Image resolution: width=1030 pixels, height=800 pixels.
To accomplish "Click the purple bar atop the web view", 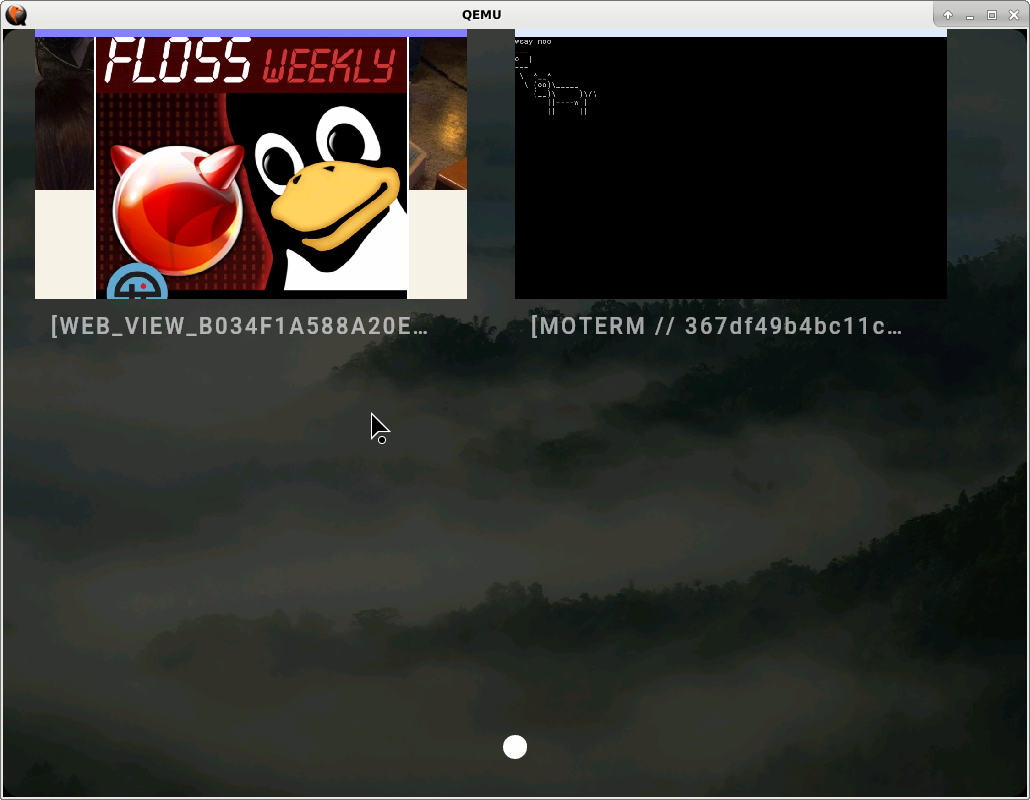I will 250,33.
